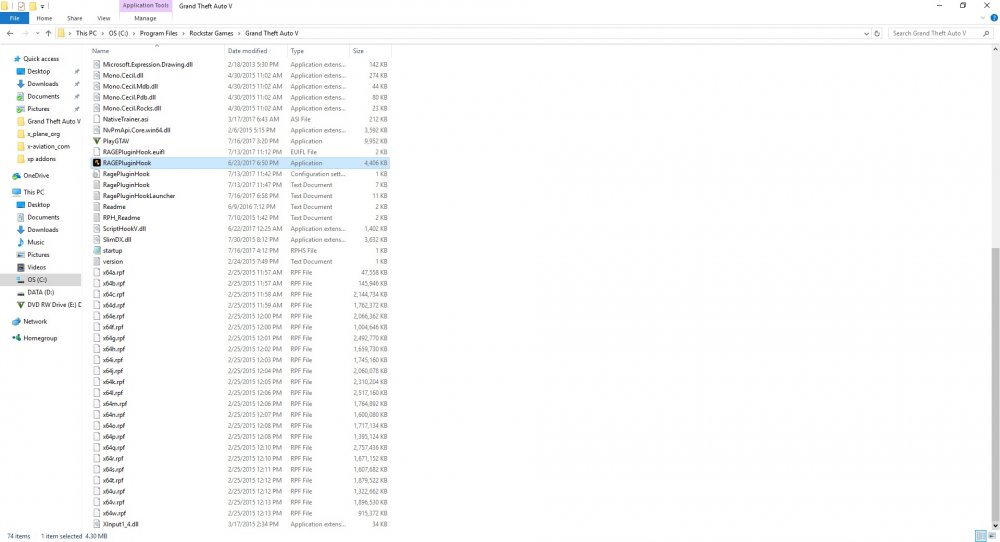Open the View ribbon tab

[103, 18]
